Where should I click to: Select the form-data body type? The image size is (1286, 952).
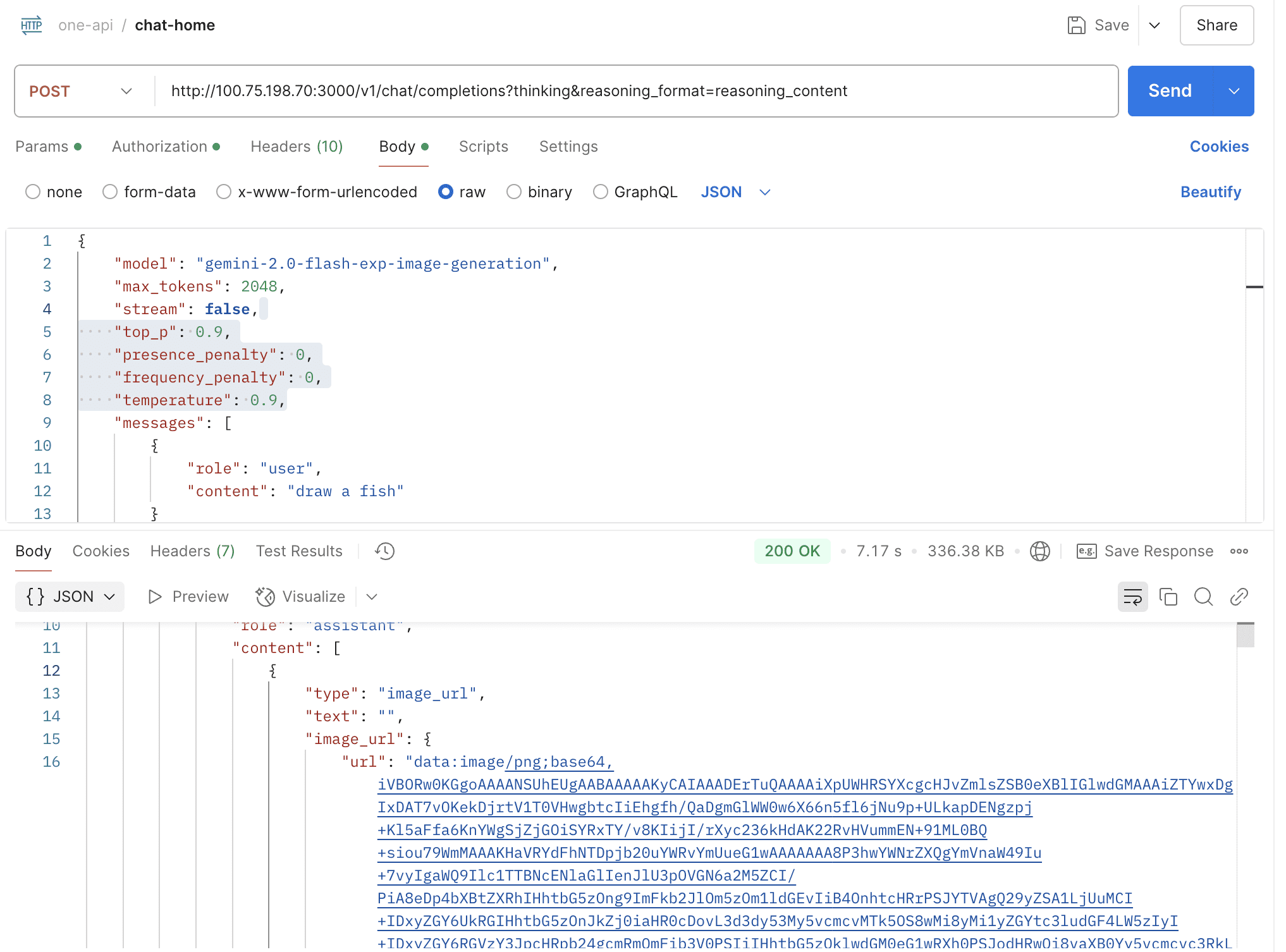[x=111, y=192]
